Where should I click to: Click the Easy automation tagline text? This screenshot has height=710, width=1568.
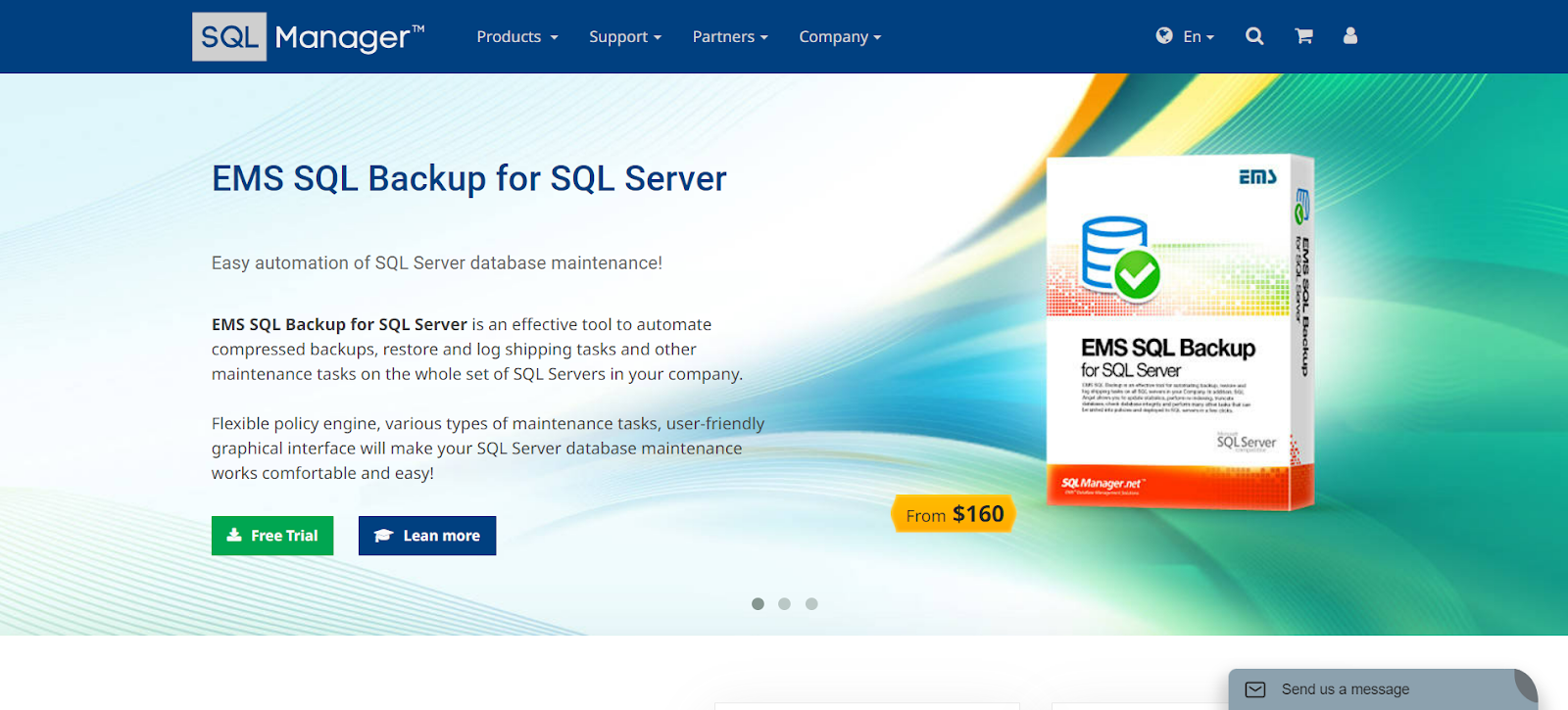coord(437,263)
